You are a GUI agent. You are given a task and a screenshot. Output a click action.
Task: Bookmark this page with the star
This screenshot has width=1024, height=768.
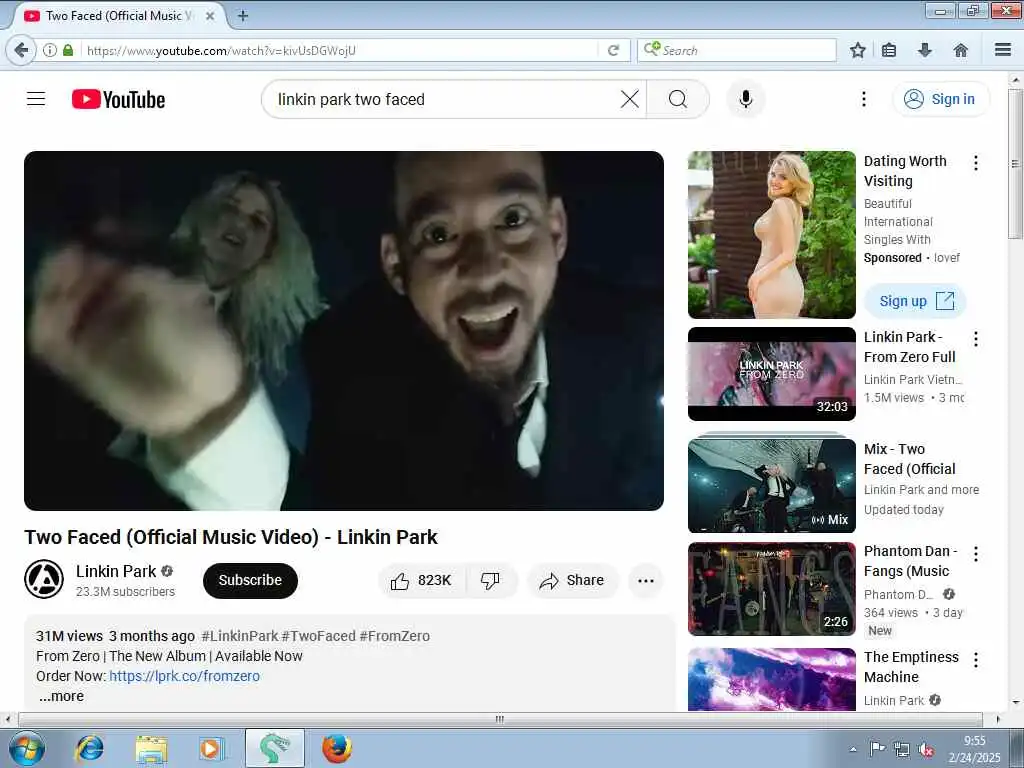857,50
